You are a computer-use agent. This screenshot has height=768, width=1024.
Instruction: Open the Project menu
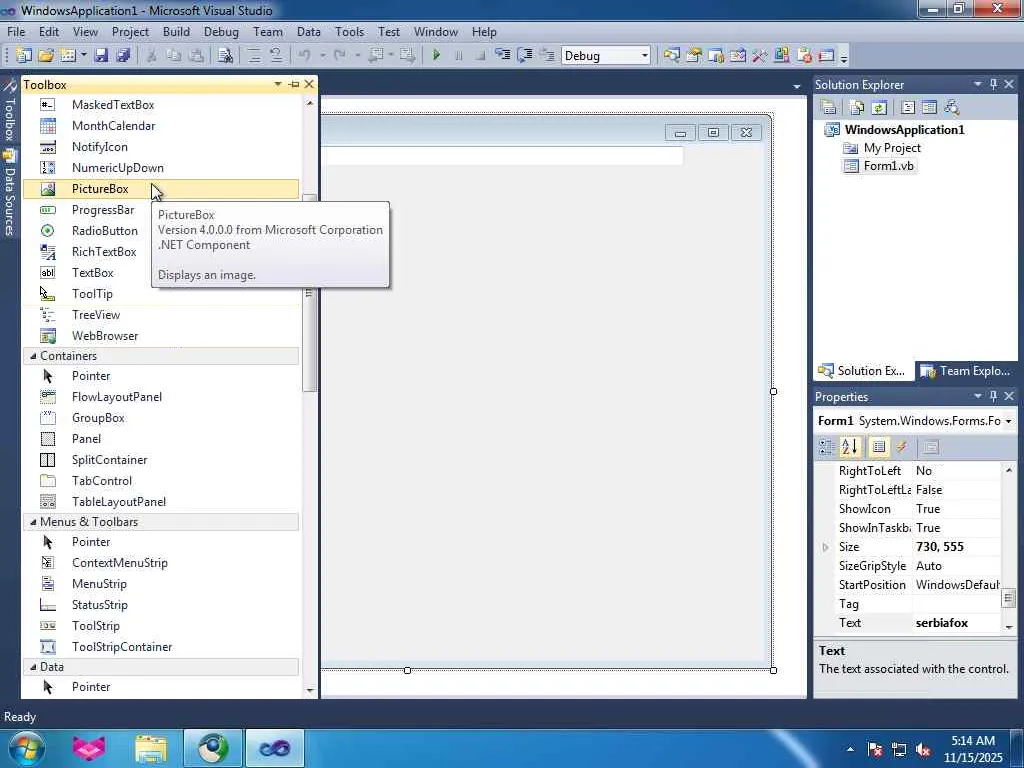click(130, 31)
